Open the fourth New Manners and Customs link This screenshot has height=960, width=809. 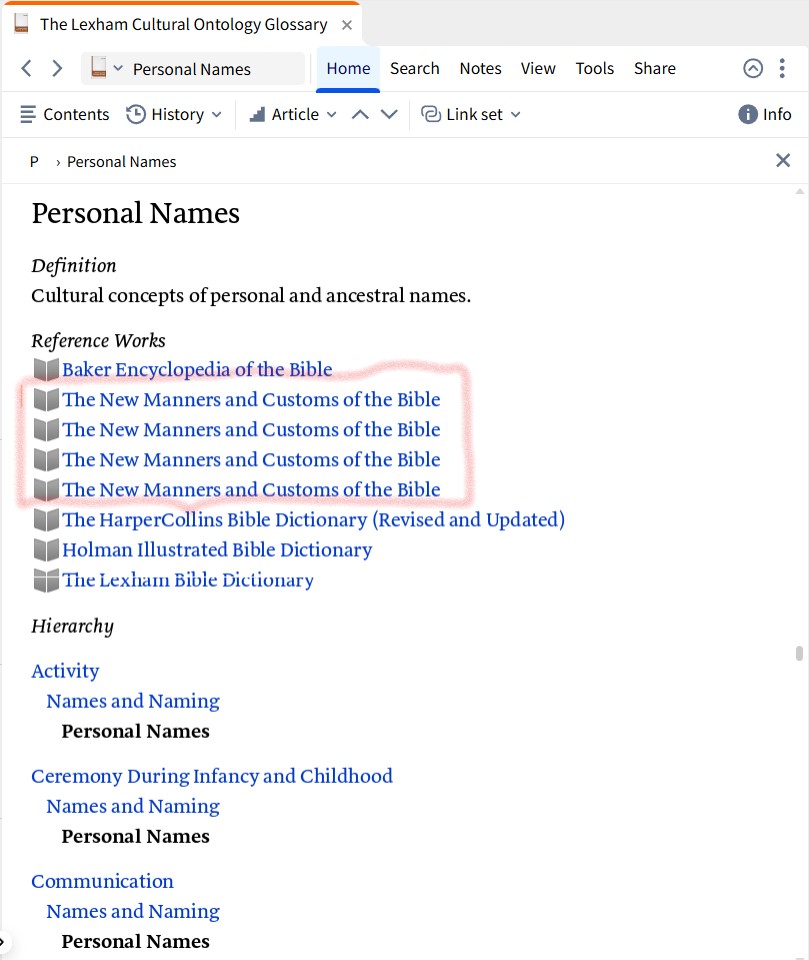pos(251,489)
